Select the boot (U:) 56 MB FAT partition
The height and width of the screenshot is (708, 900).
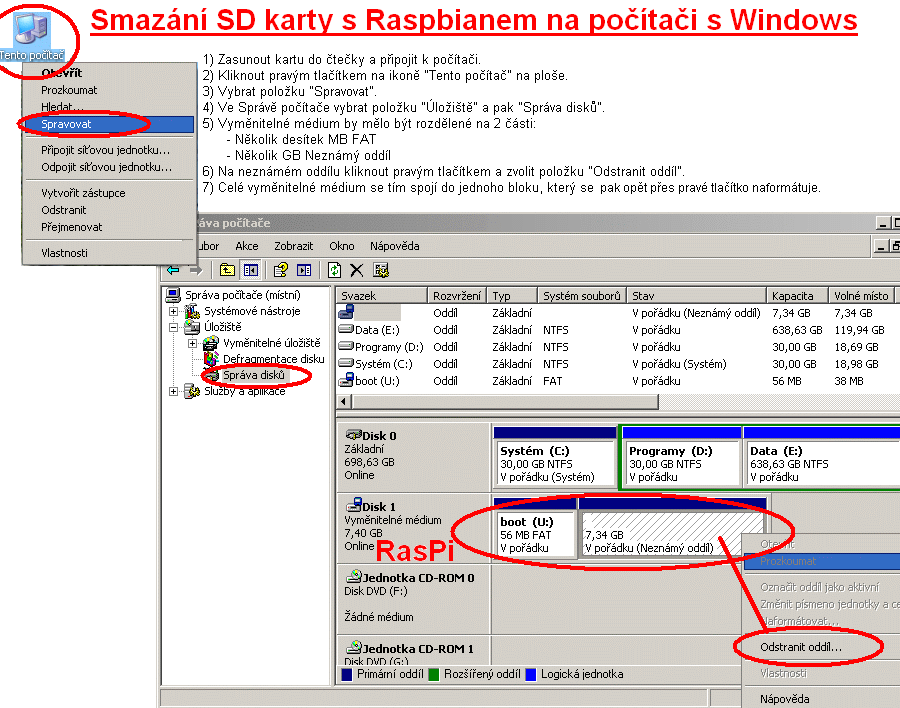coord(534,528)
